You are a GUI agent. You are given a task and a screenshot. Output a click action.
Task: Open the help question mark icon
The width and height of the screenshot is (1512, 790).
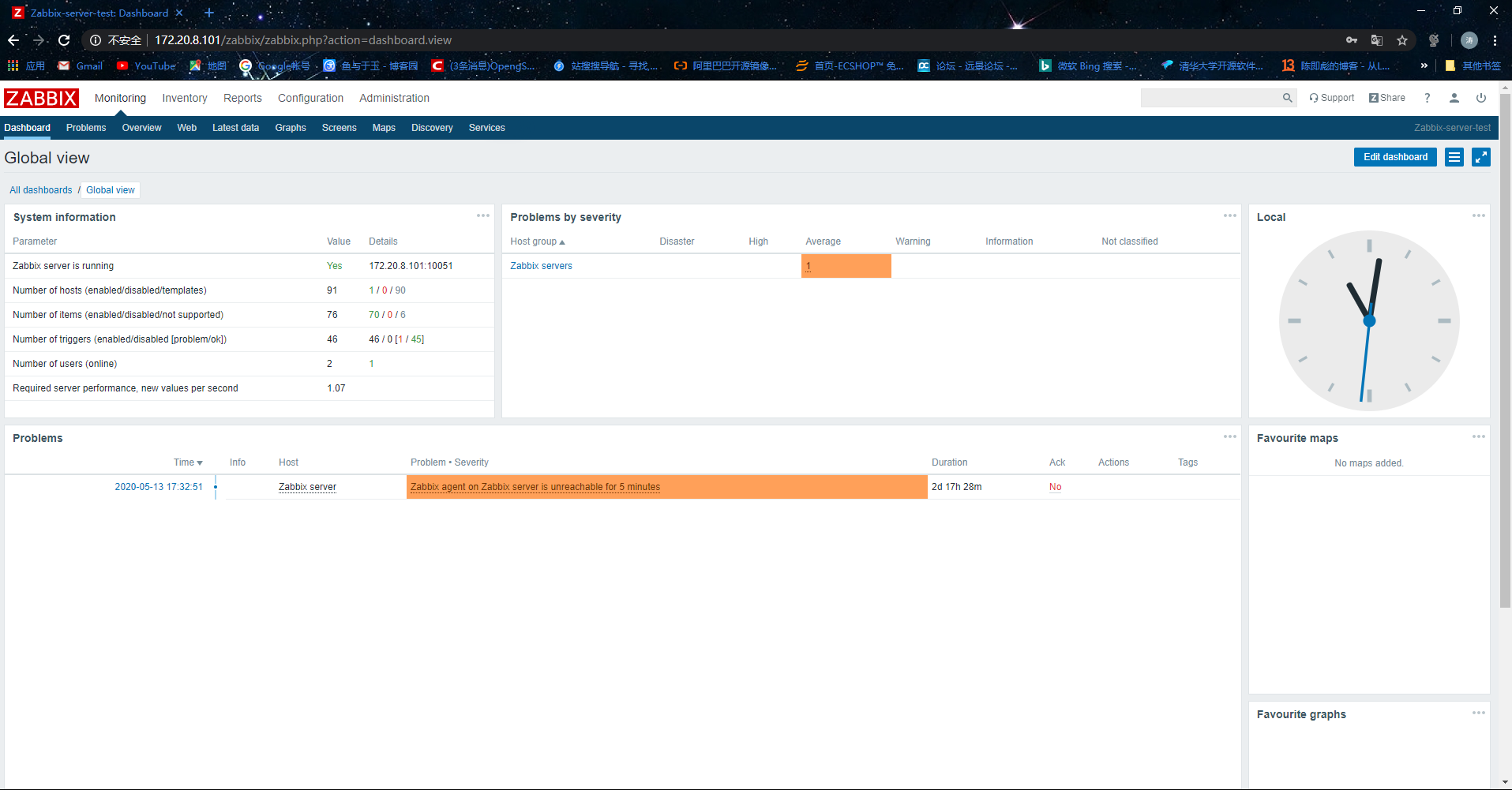click(x=1427, y=98)
